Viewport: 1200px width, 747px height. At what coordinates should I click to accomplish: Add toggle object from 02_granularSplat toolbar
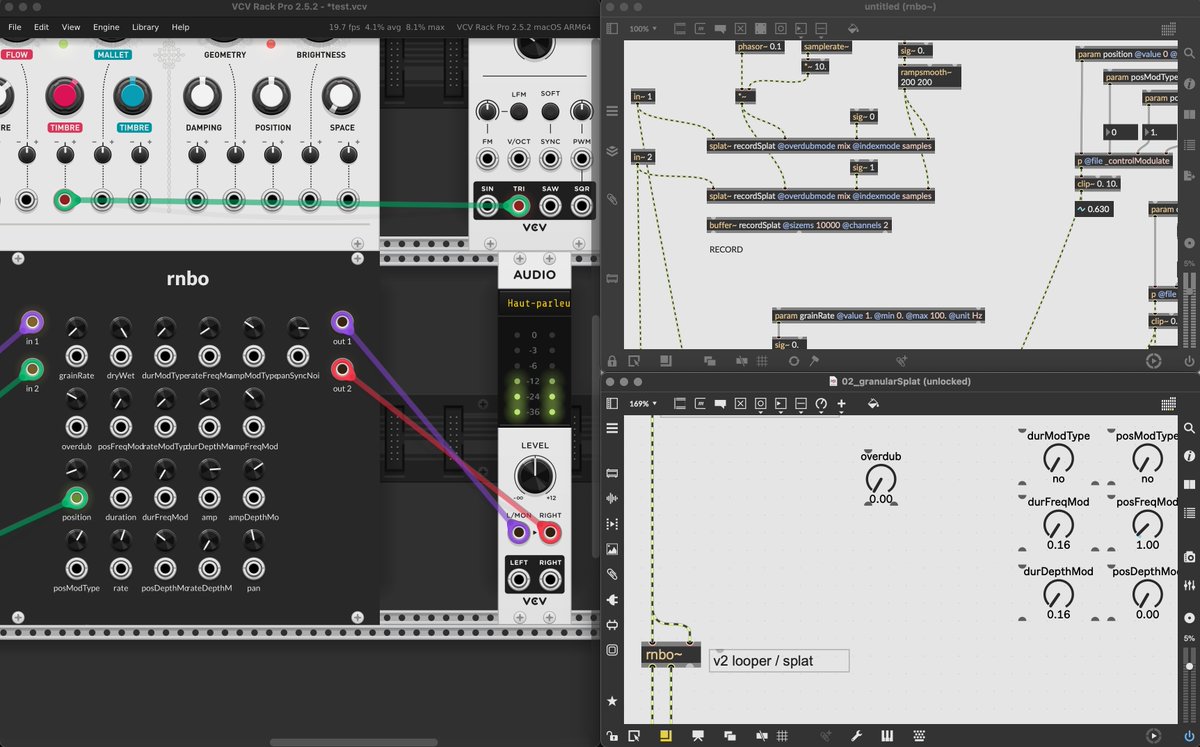740,404
